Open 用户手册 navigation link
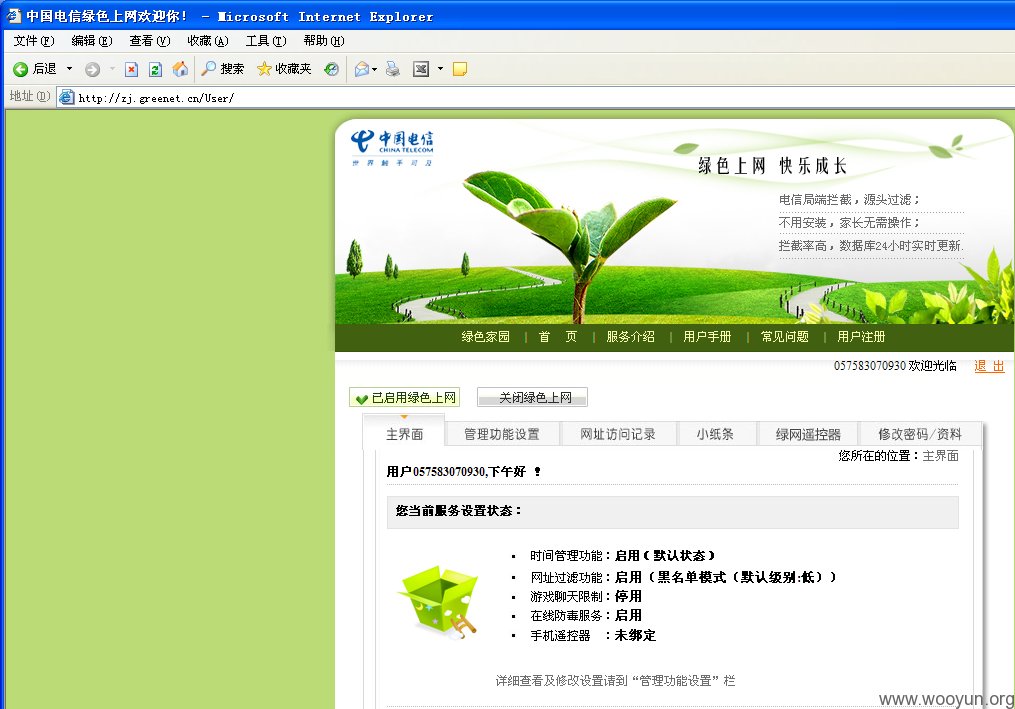The image size is (1015, 709). point(707,337)
